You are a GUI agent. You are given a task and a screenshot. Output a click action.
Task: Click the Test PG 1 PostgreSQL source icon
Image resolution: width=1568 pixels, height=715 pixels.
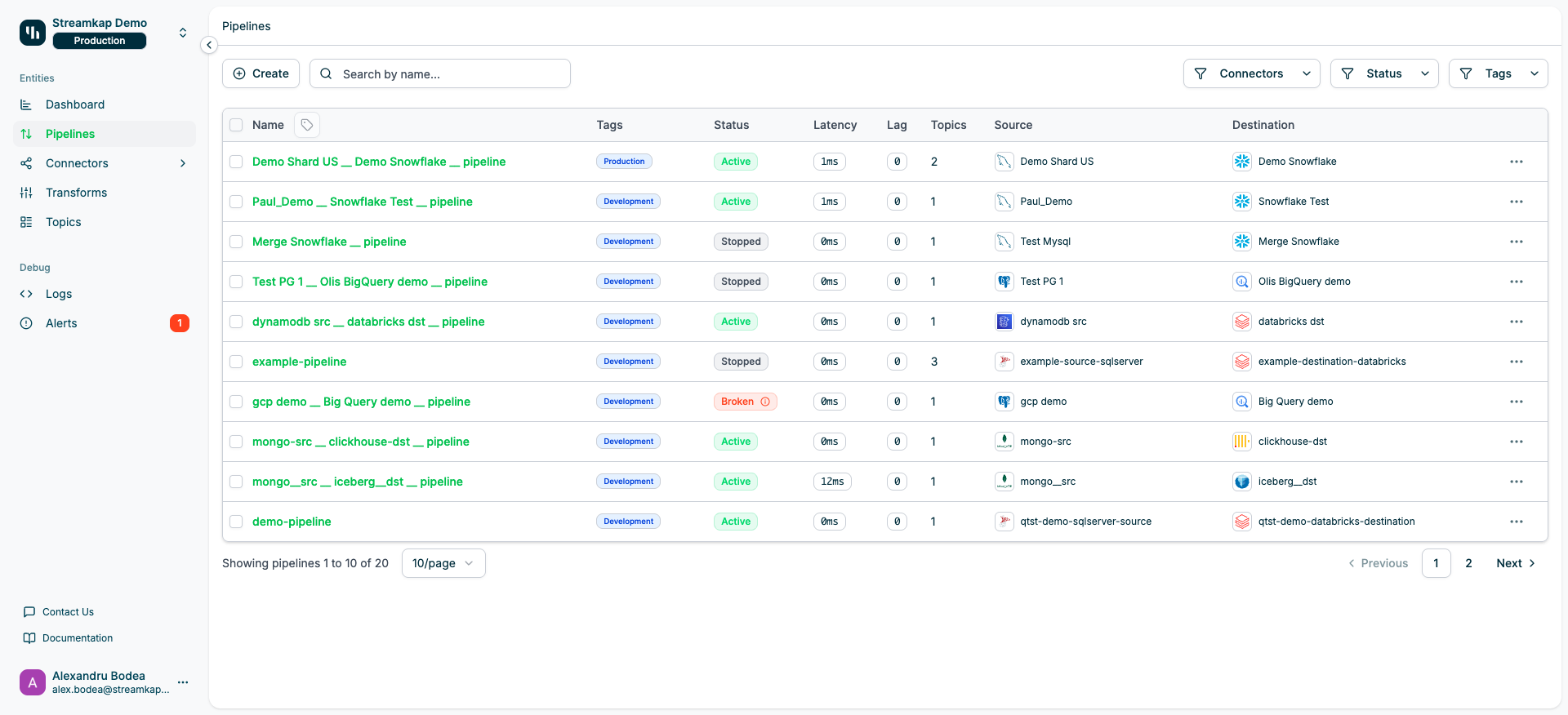click(1004, 282)
